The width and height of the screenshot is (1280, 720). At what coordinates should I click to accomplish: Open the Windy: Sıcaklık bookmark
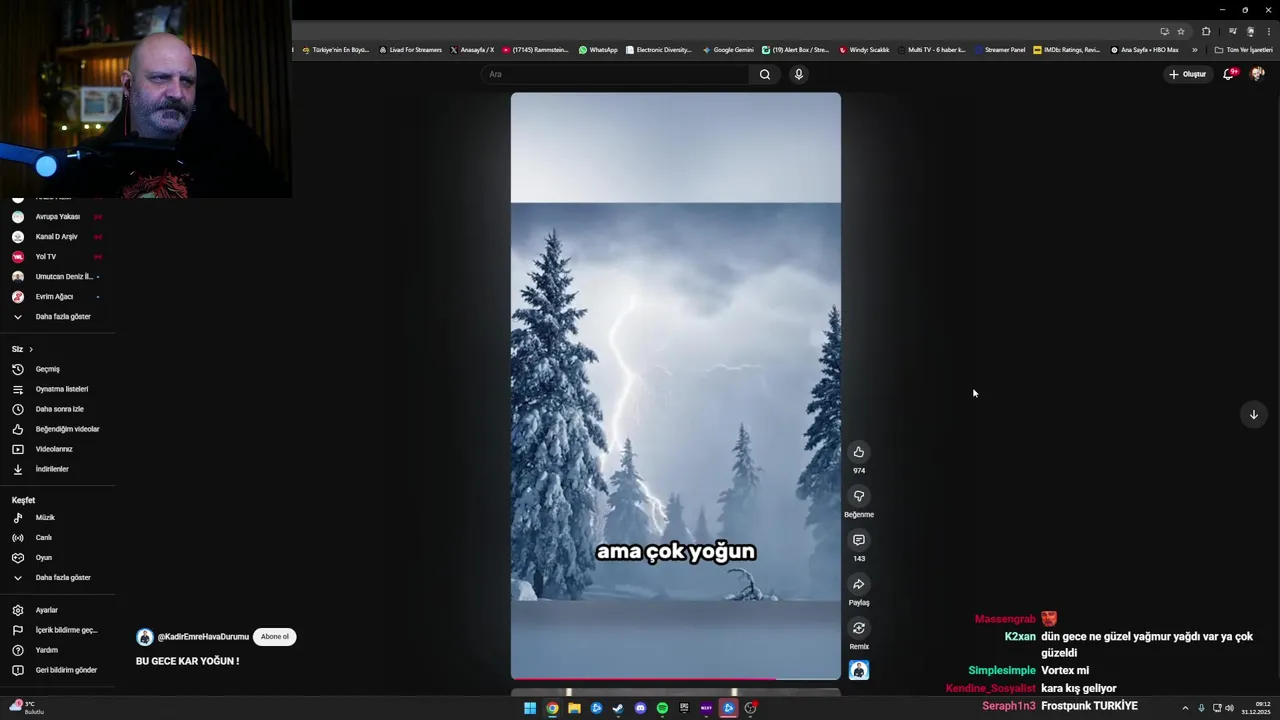click(x=865, y=50)
